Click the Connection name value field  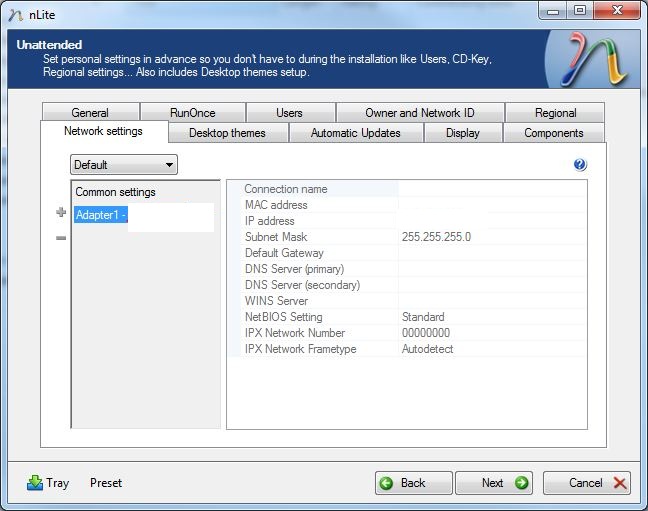coord(492,189)
